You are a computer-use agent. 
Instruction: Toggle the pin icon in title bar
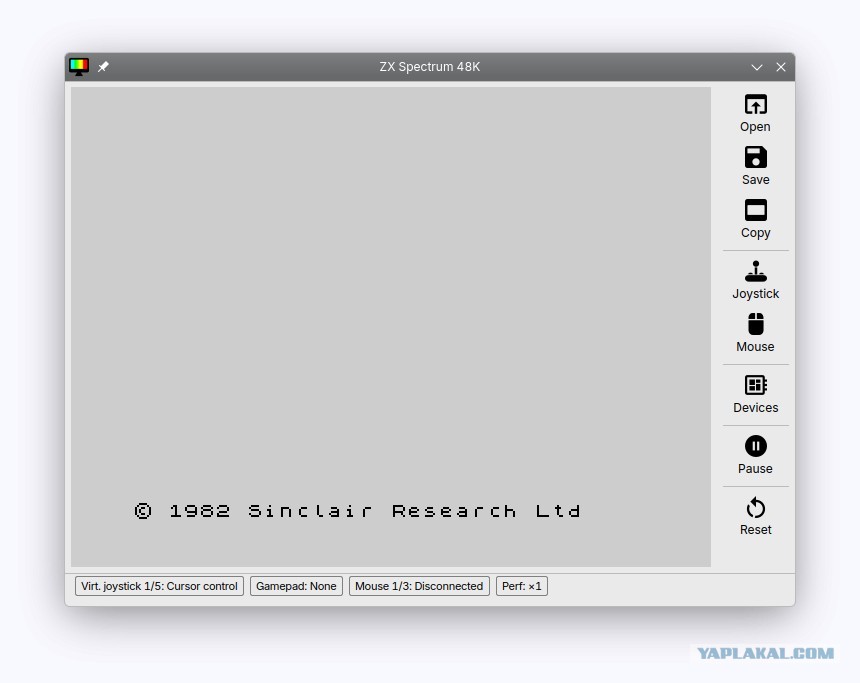click(103, 67)
